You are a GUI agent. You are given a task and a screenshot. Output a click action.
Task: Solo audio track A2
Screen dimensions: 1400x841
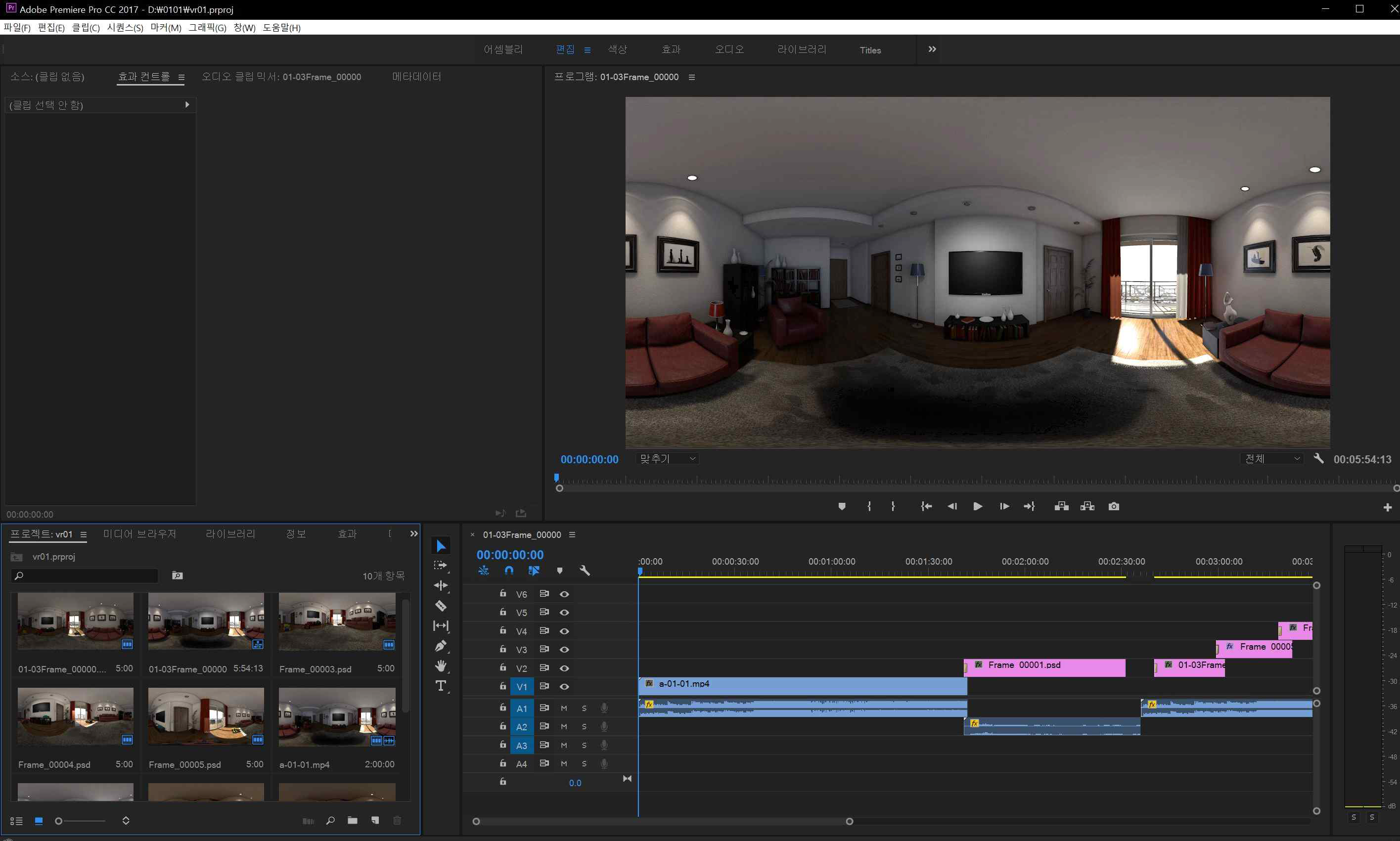[x=584, y=726]
